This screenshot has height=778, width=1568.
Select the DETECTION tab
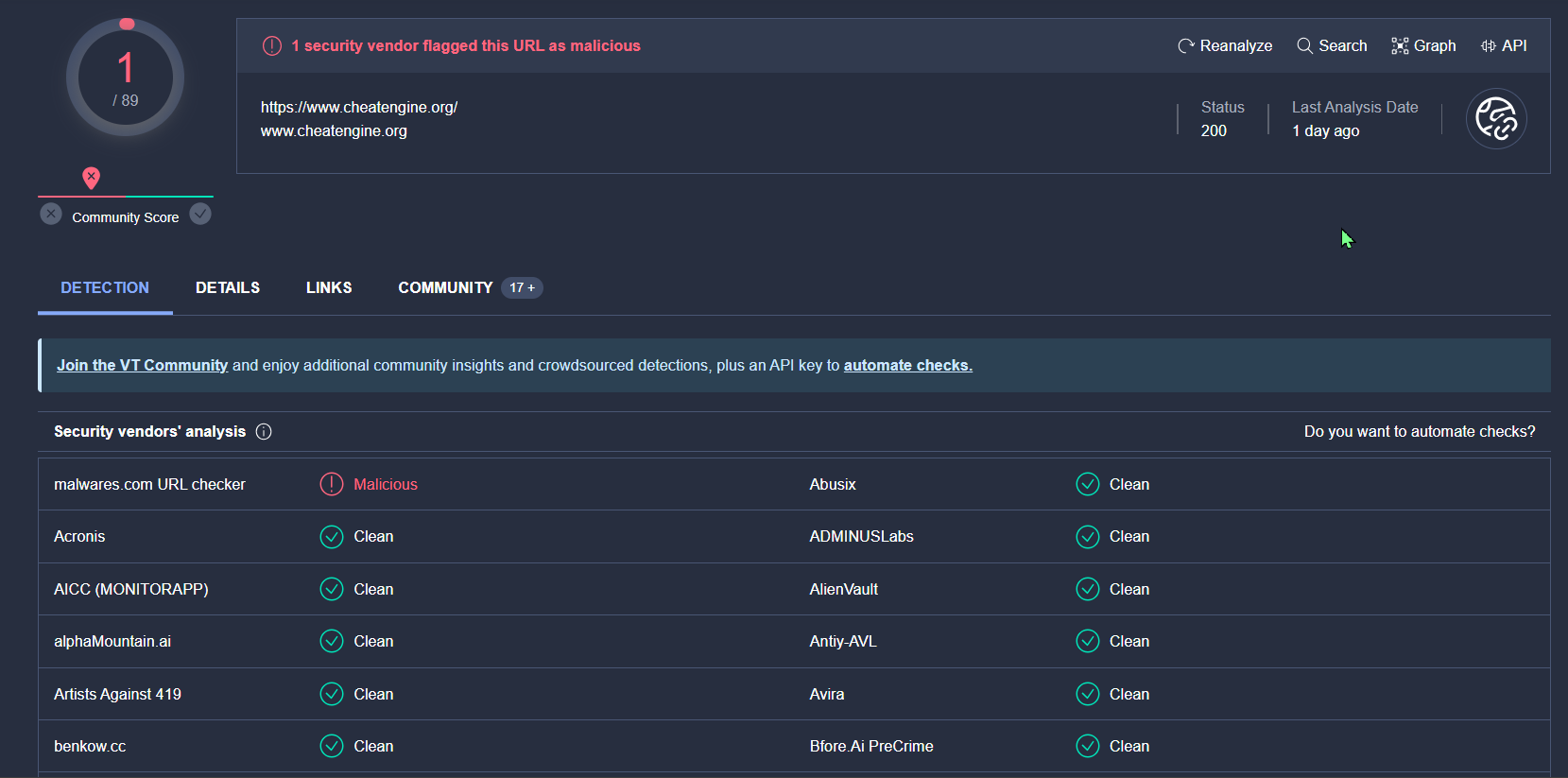tap(105, 287)
